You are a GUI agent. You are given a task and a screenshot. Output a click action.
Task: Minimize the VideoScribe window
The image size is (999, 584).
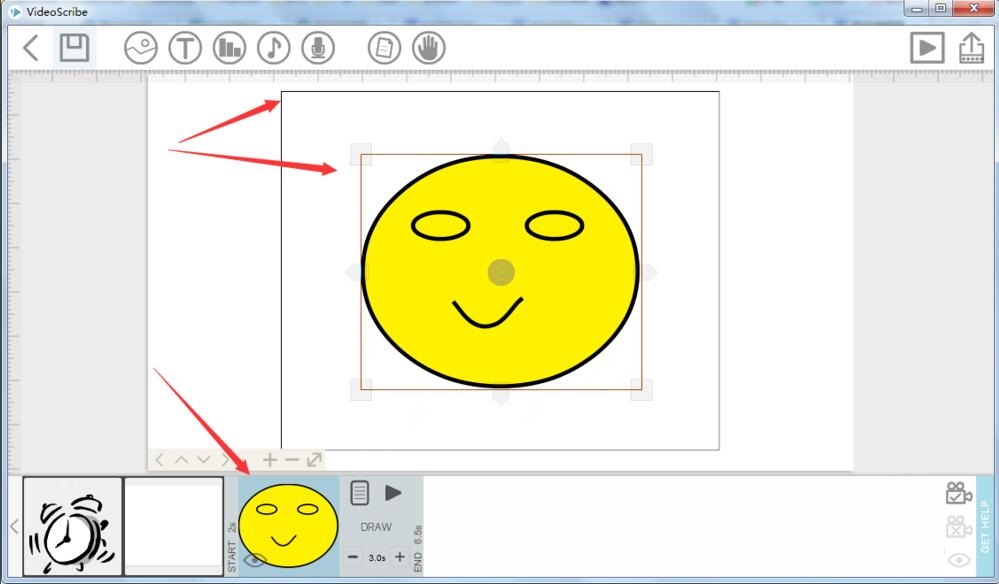click(x=917, y=8)
